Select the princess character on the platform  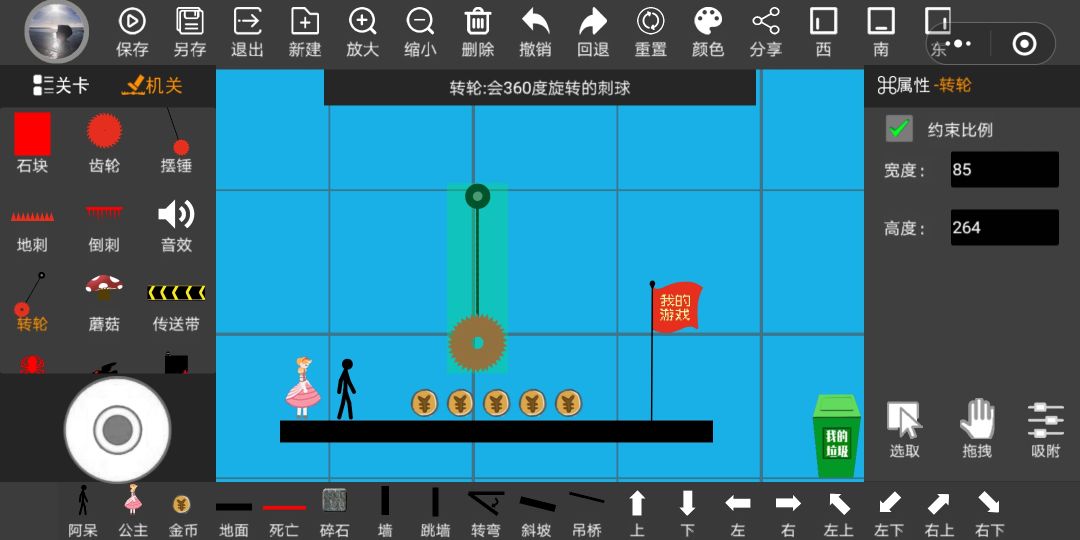coord(302,387)
